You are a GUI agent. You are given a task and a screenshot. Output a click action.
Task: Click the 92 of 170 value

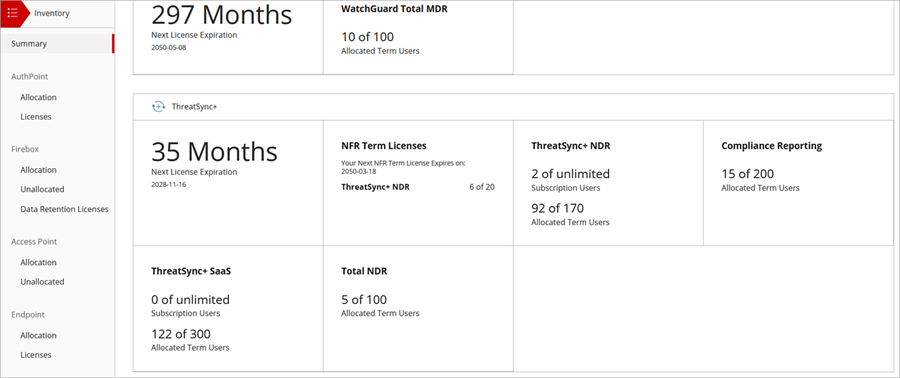pos(557,208)
